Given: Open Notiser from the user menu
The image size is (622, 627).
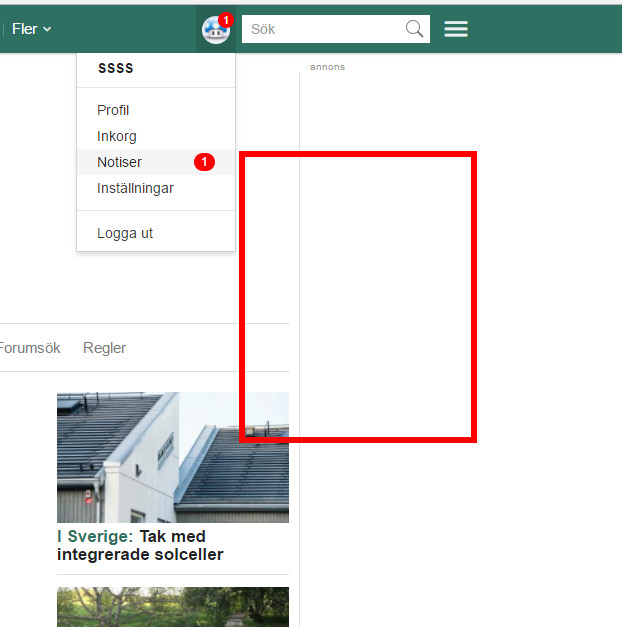Looking at the screenshot, I should [119, 162].
